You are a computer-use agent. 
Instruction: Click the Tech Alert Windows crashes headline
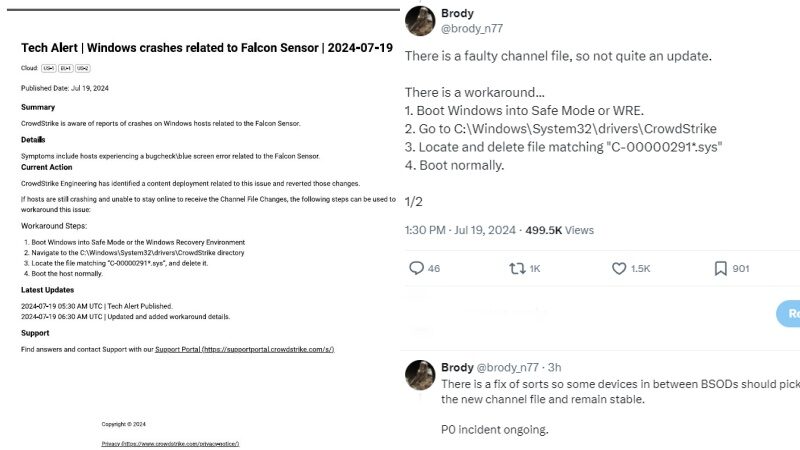[207, 48]
